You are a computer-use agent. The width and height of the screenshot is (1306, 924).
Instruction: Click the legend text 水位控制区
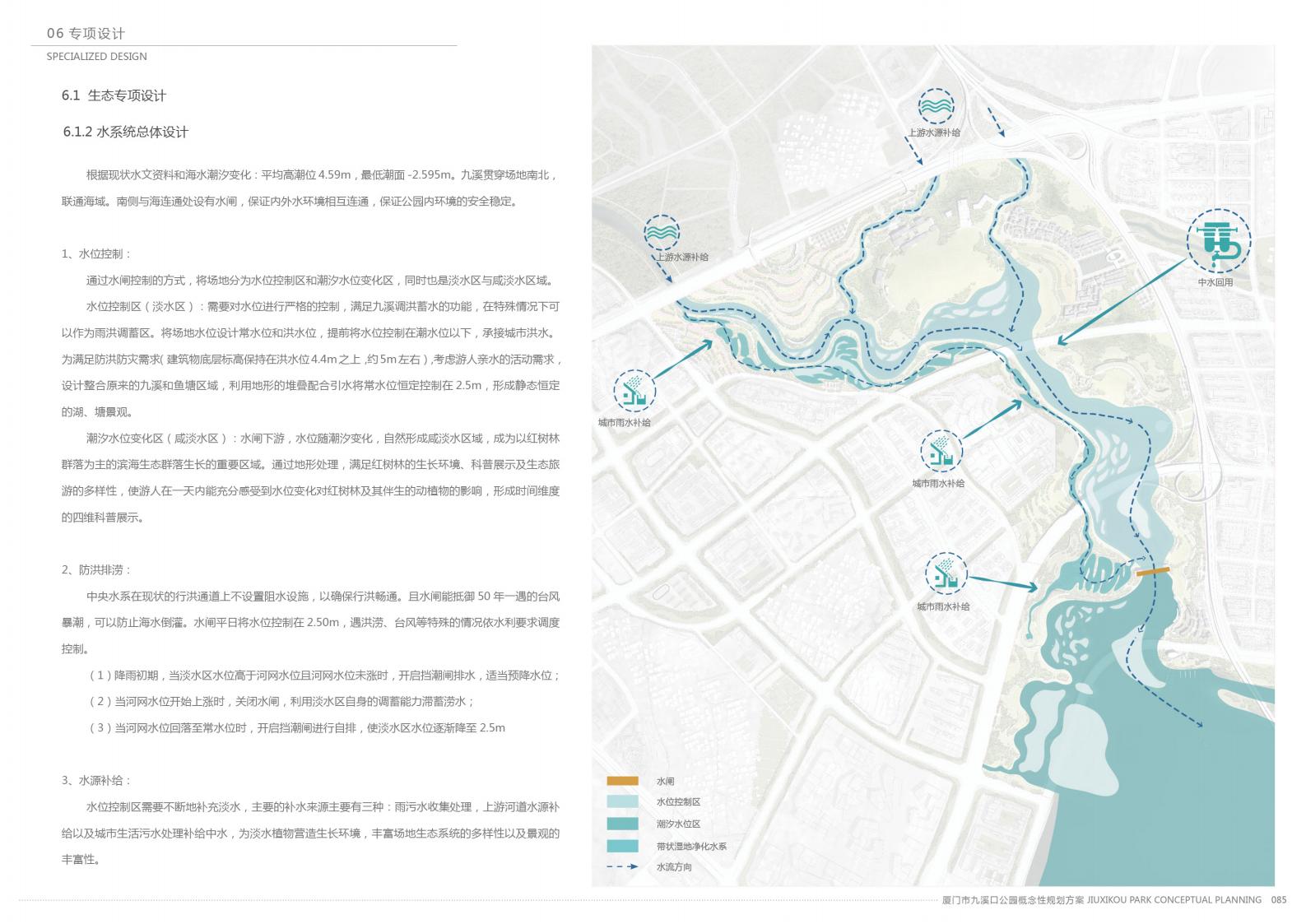point(678,802)
